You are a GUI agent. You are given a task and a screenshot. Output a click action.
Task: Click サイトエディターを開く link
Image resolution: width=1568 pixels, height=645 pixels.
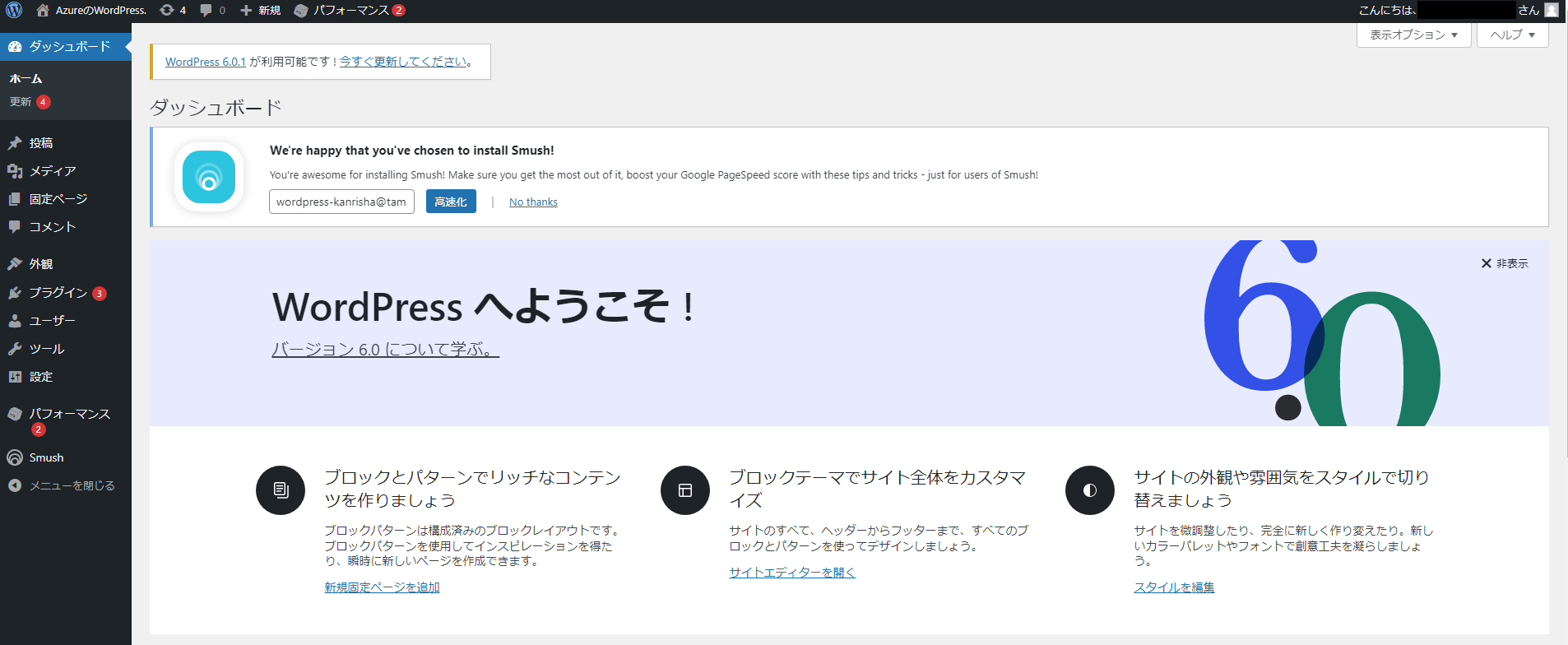[x=792, y=573]
